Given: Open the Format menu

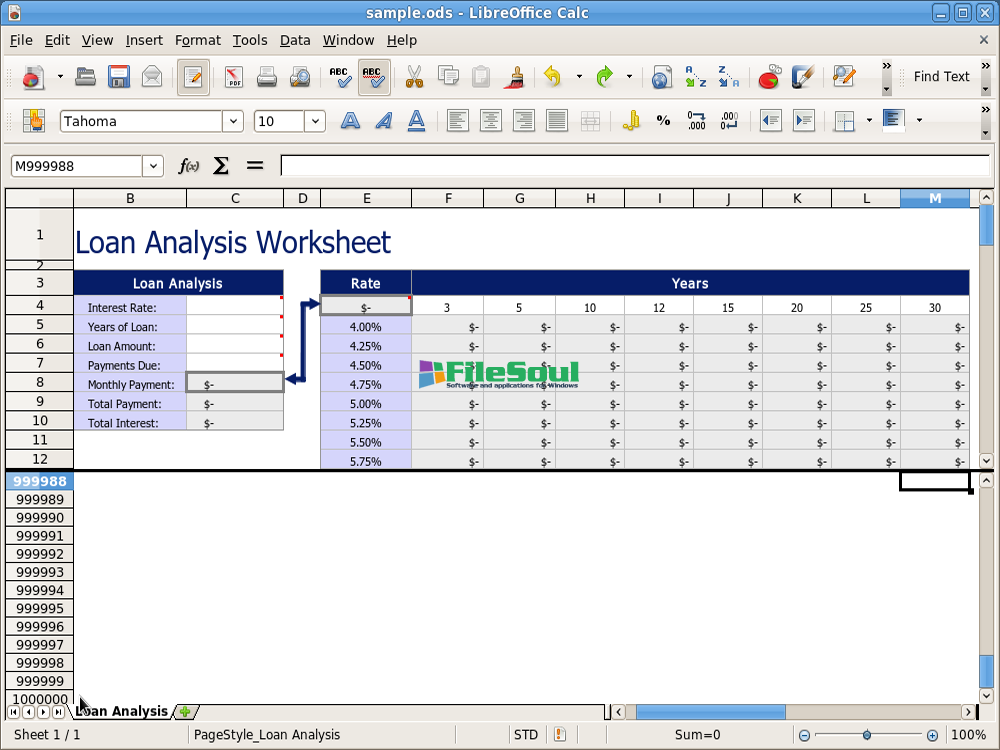Looking at the screenshot, I should tap(197, 40).
